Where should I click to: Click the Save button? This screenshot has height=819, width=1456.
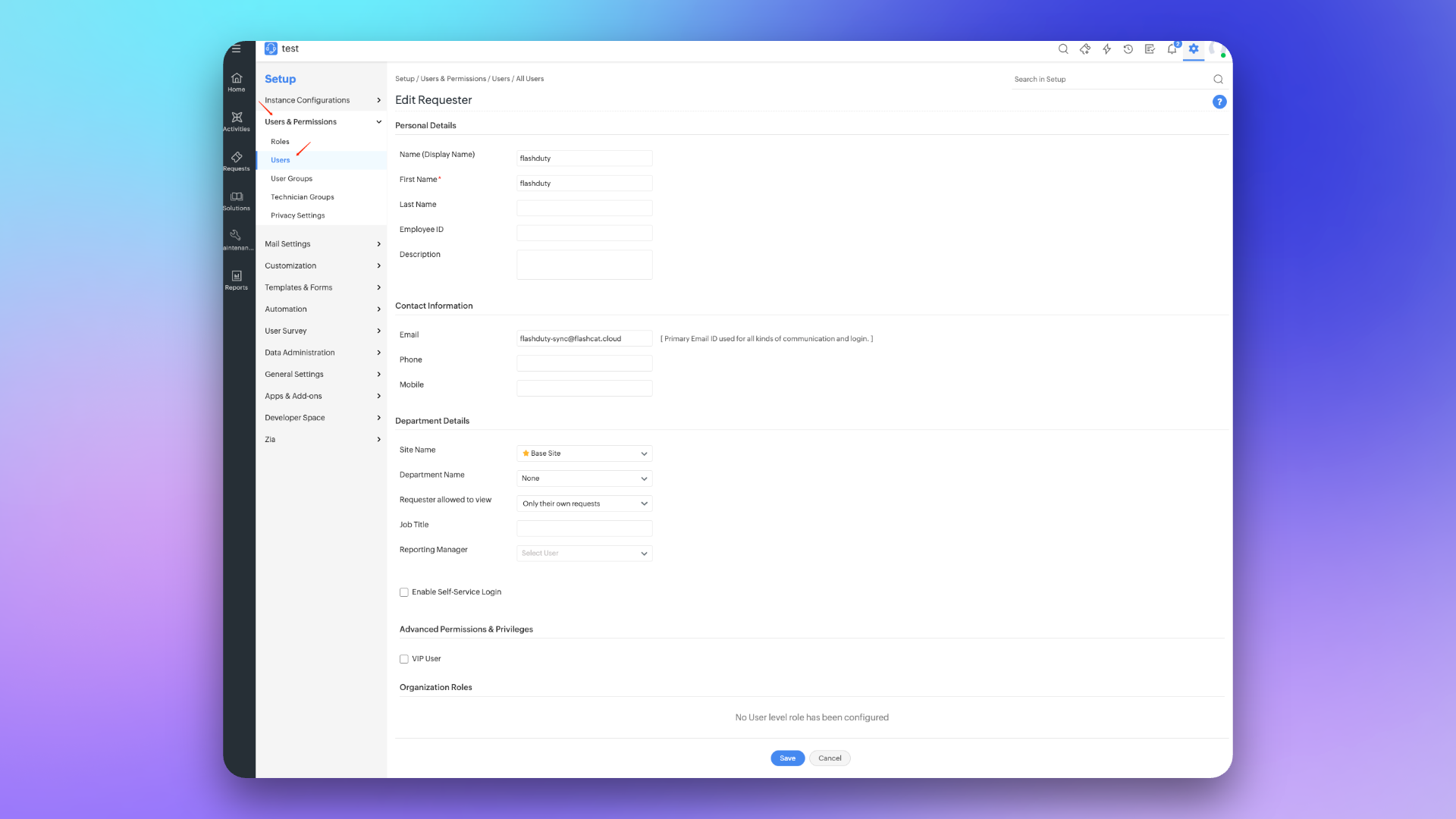[787, 758]
